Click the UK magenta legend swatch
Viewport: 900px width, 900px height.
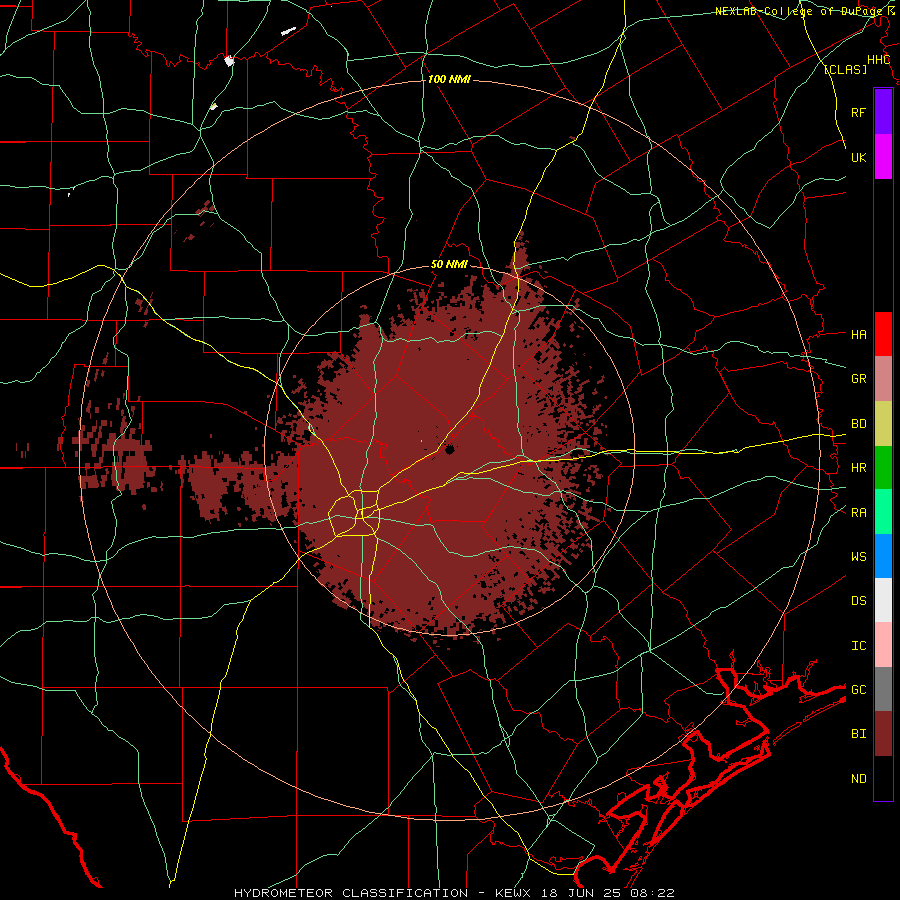tap(883, 157)
